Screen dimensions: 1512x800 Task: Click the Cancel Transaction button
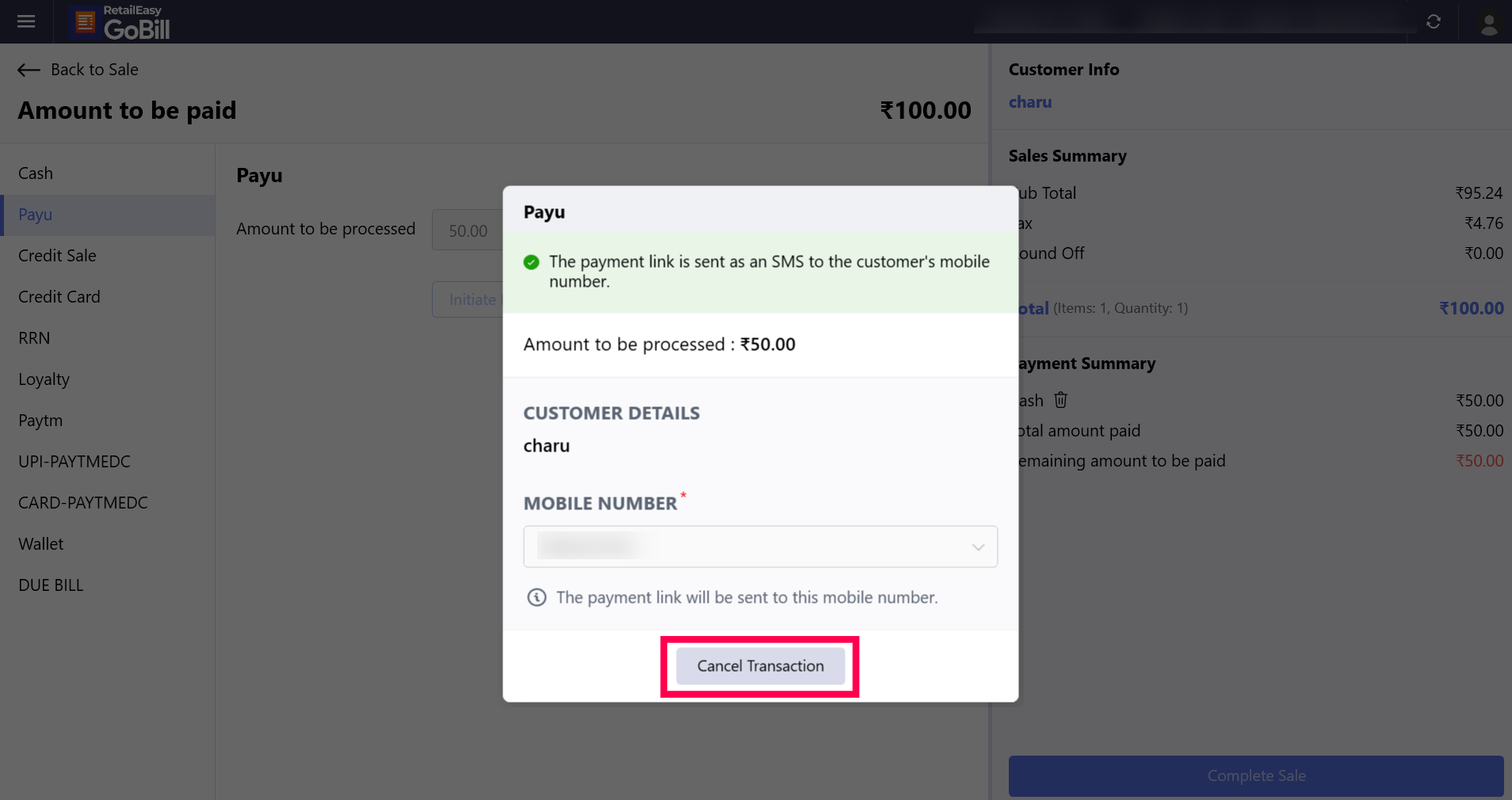(760, 666)
